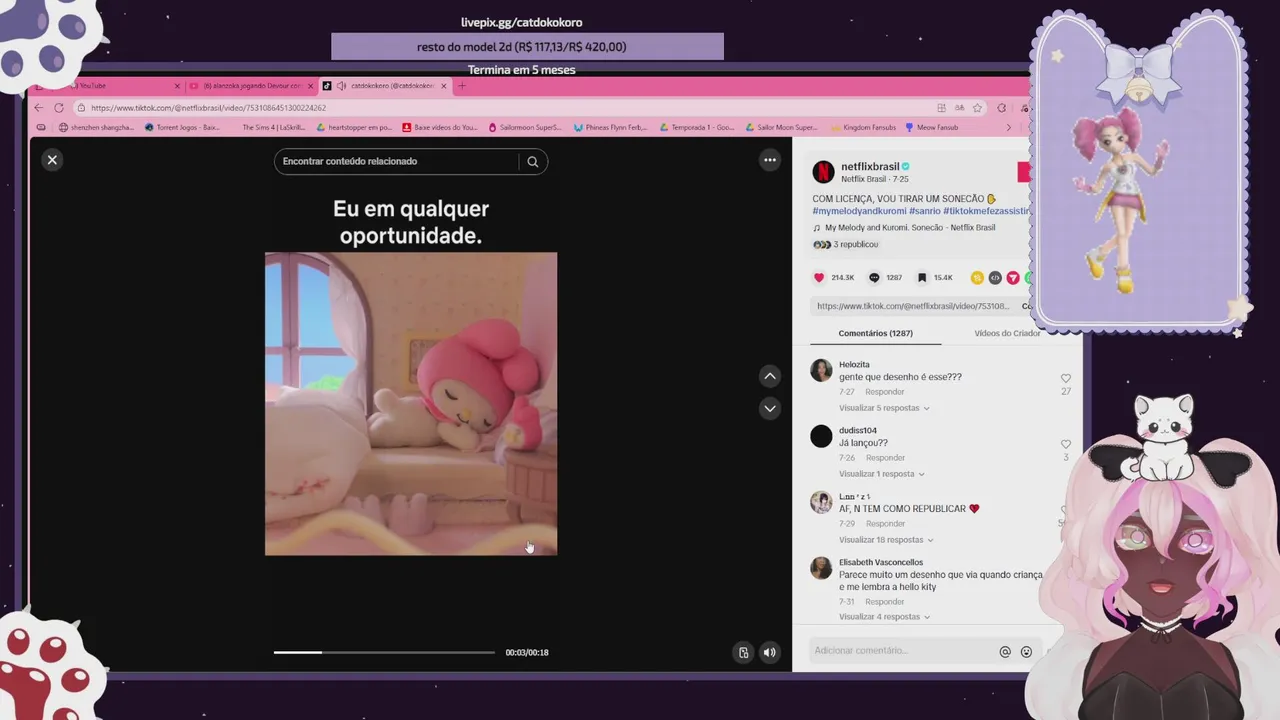Click the playing My Melody video
1280x720 pixels.
(x=411, y=404)
